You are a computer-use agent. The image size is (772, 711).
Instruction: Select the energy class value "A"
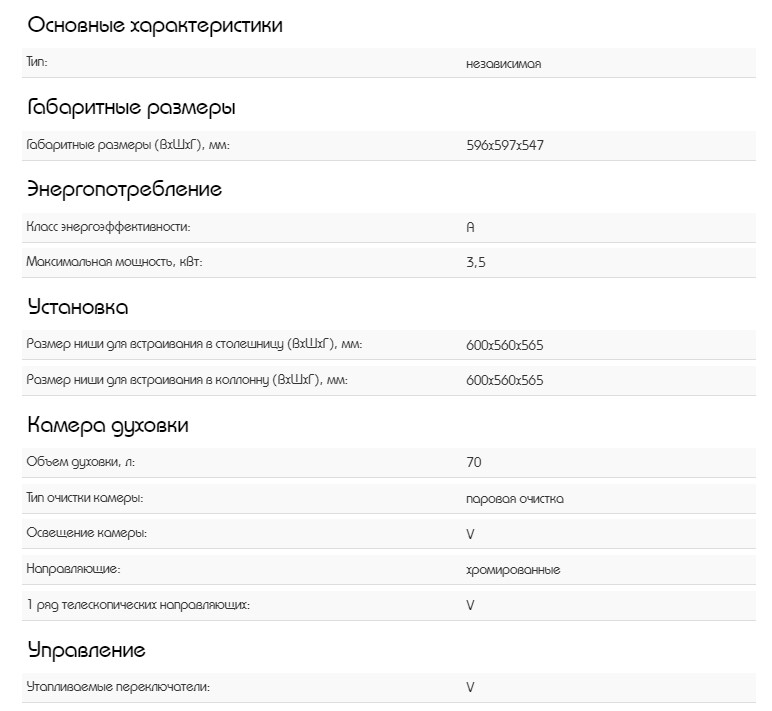(470, 227)
